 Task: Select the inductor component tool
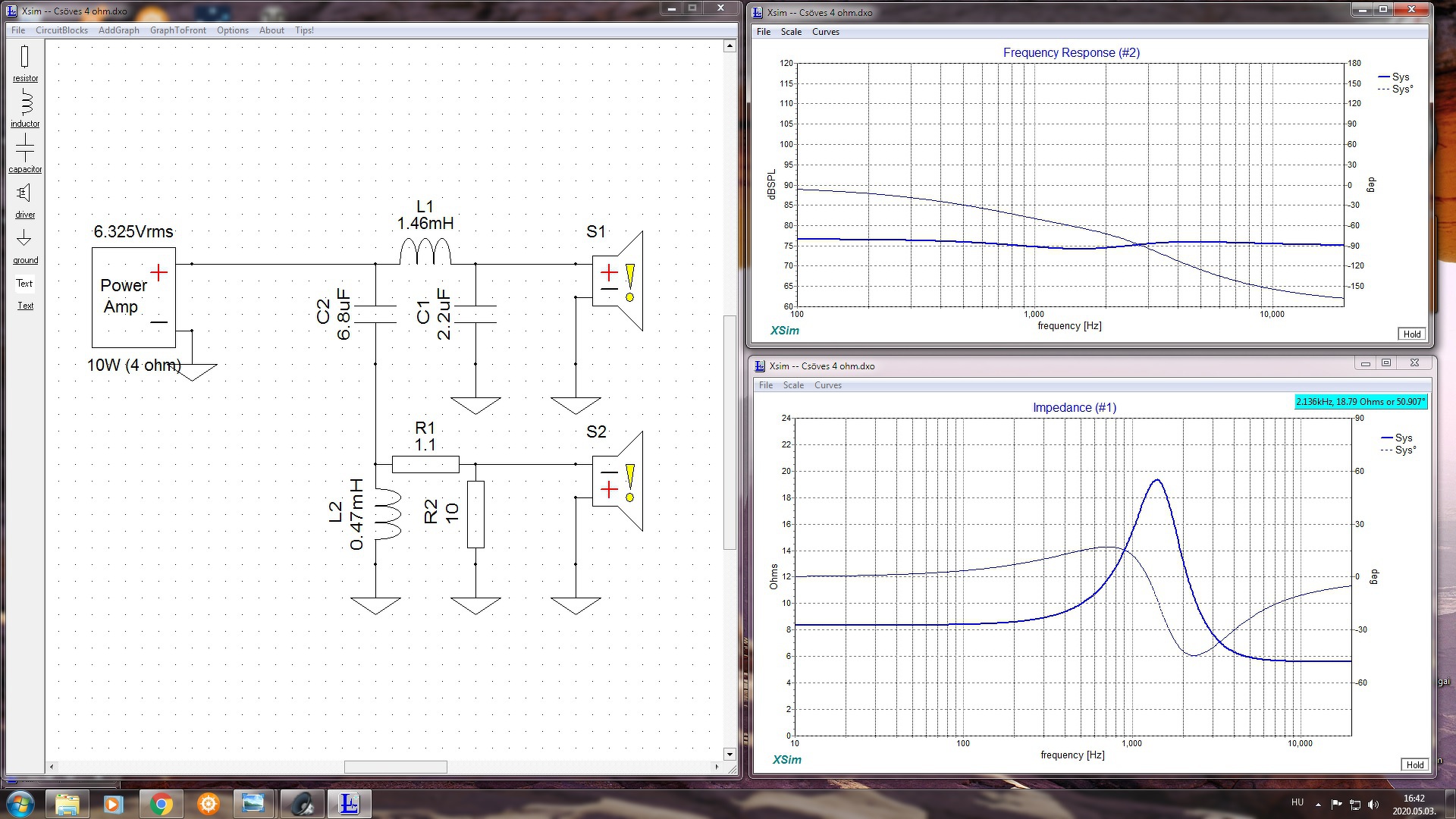tap(24, 103)
